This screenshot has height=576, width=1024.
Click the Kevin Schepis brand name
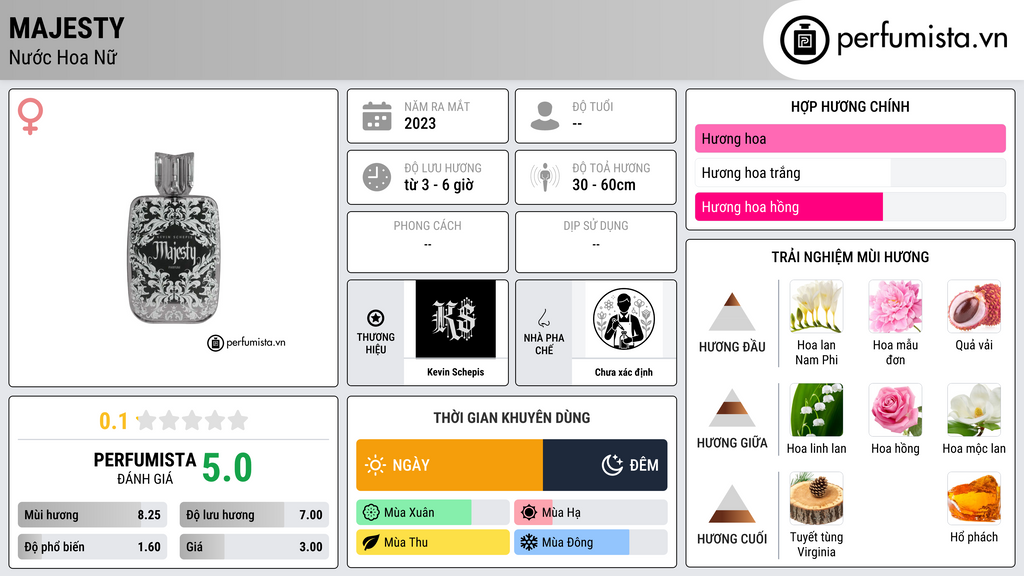(455, 372)
